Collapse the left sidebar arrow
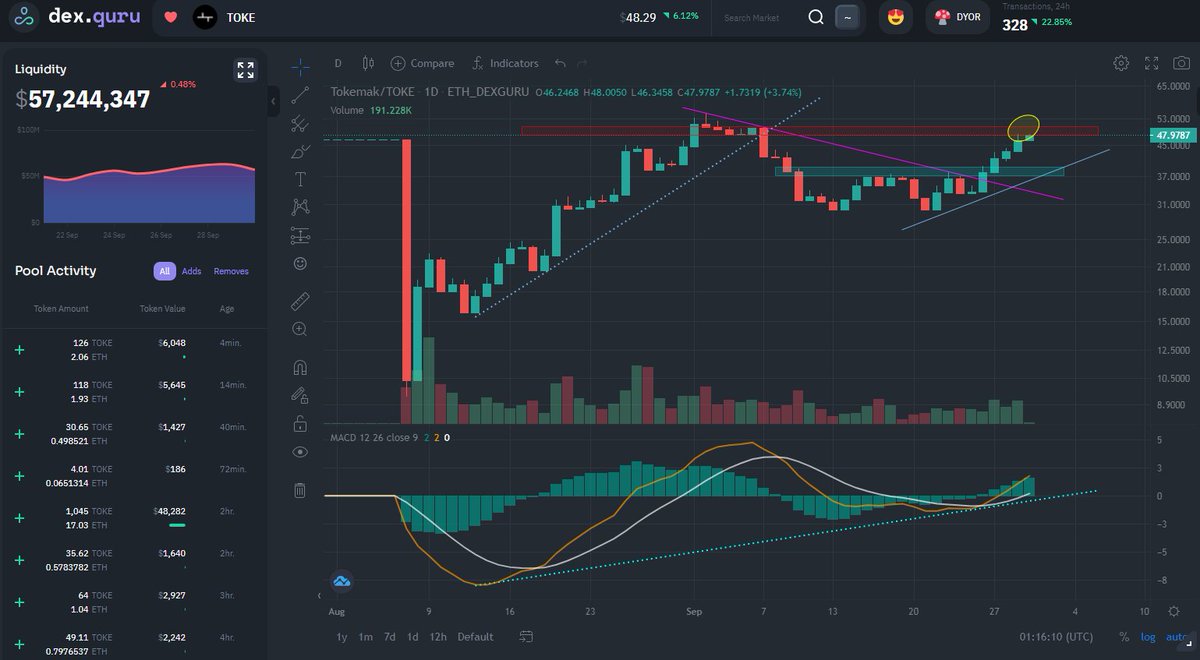Screen dimensions: 1200x660 click(274, 101)
